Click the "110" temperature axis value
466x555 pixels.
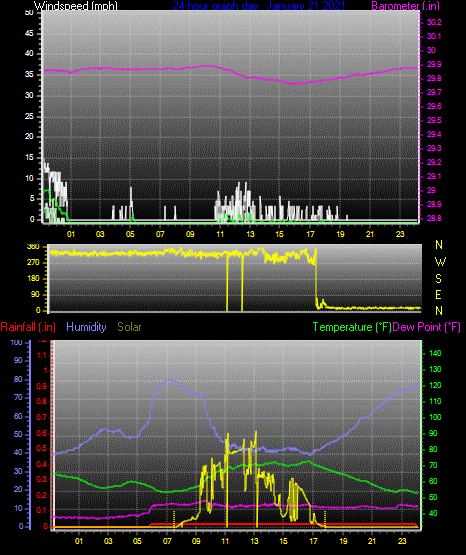[x=435, y=401]
